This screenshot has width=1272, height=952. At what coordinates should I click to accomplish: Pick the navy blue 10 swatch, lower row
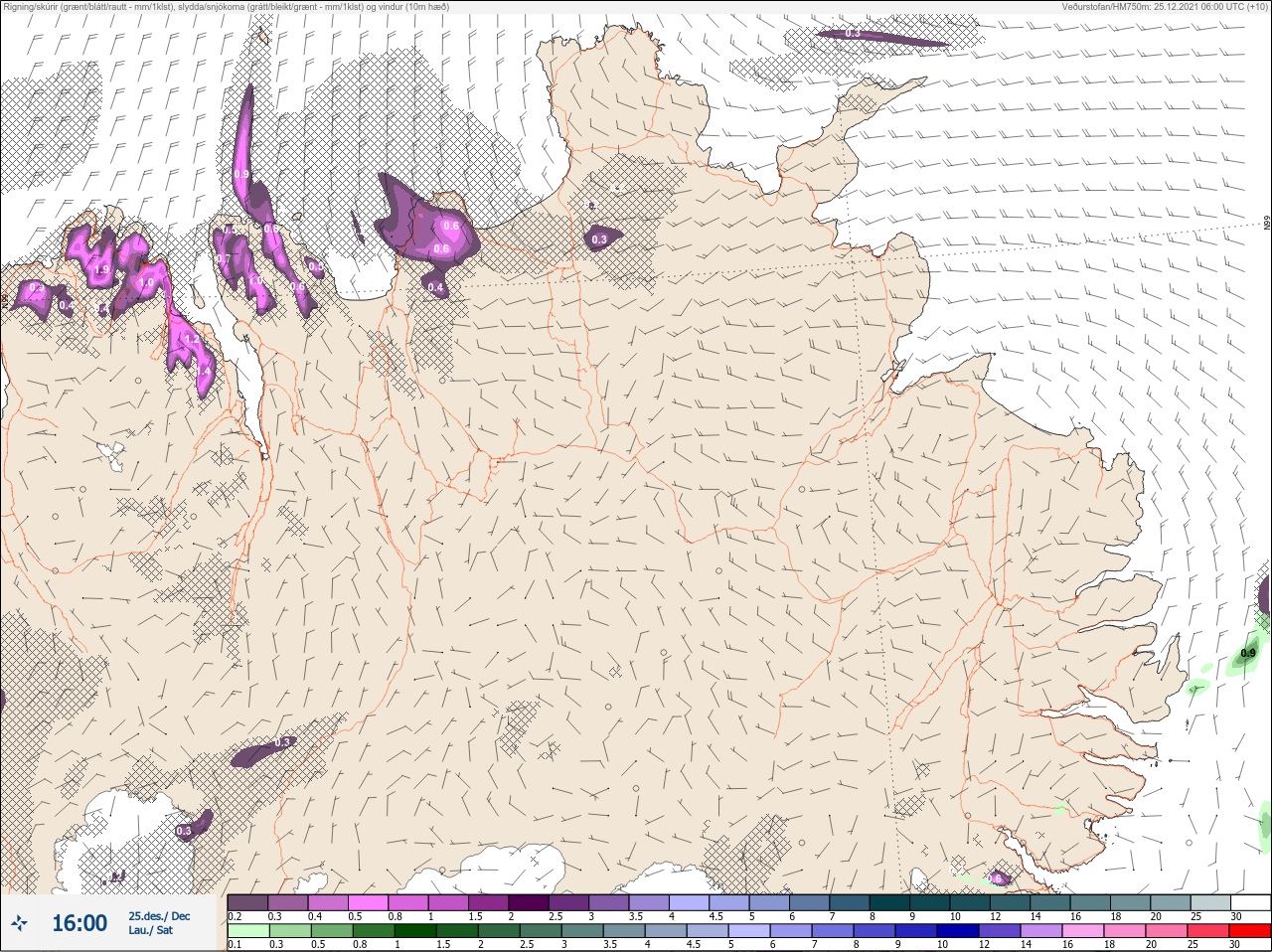tap(958, 931)
